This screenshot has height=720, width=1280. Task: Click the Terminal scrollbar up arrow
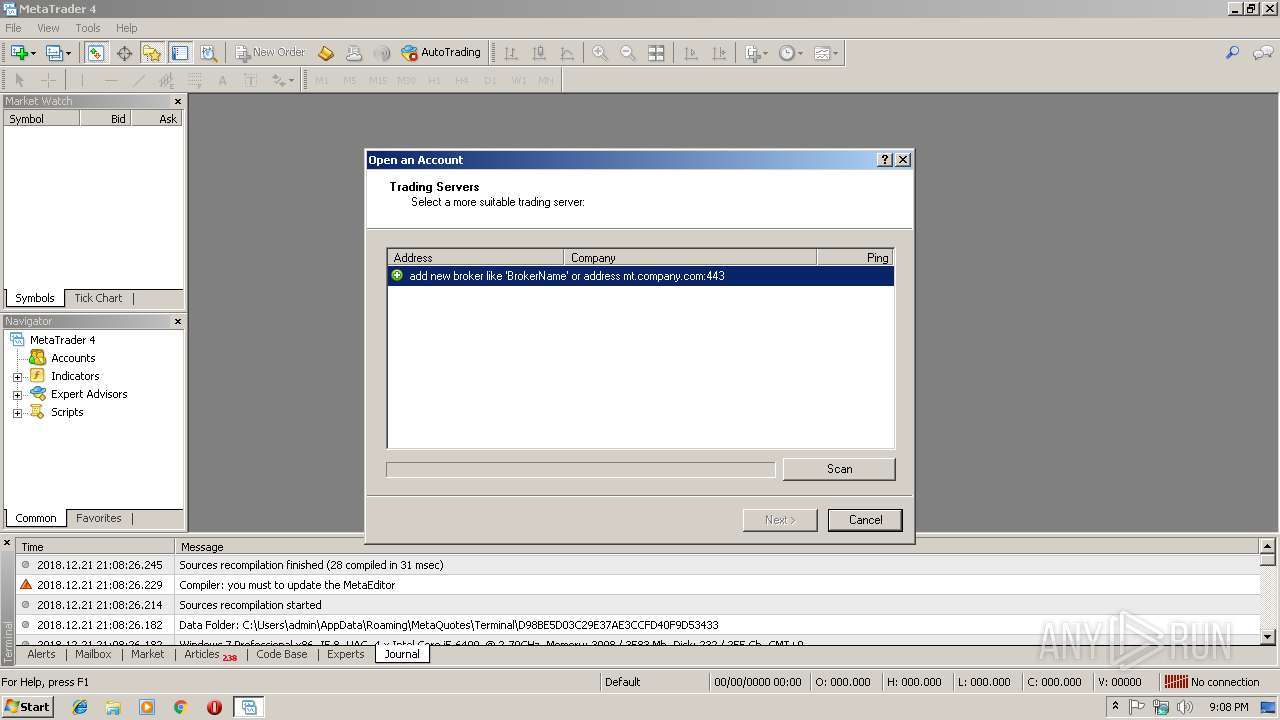(1268, 546)
